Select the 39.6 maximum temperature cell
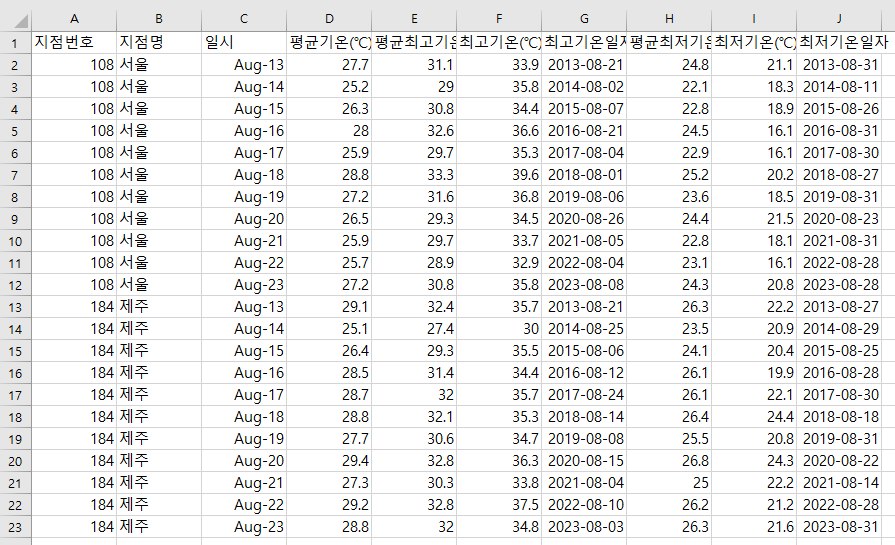Screen dimensions: 895x545 click(x=499, y=175)
